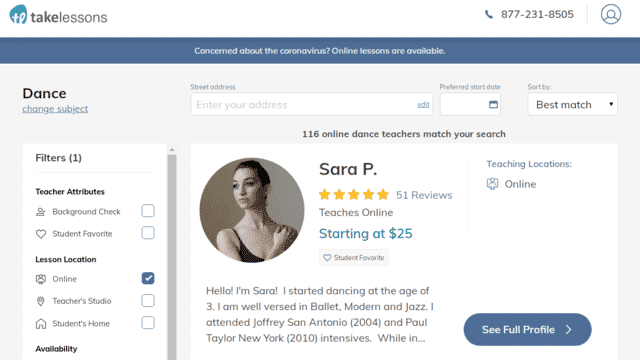Click the Street address input field

311,104
